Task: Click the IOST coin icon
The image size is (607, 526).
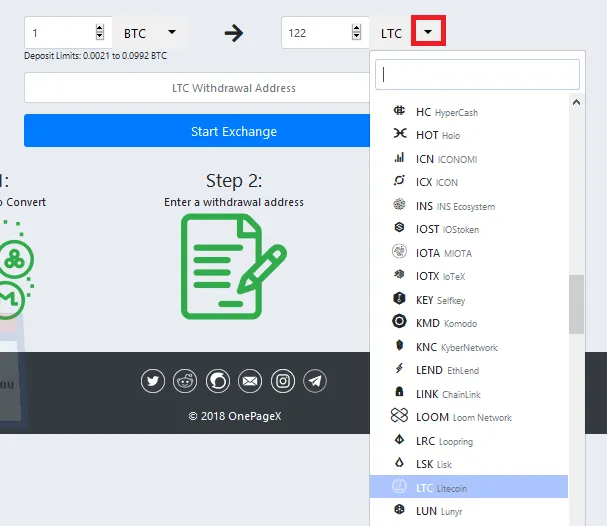Action: pos(399,227)
